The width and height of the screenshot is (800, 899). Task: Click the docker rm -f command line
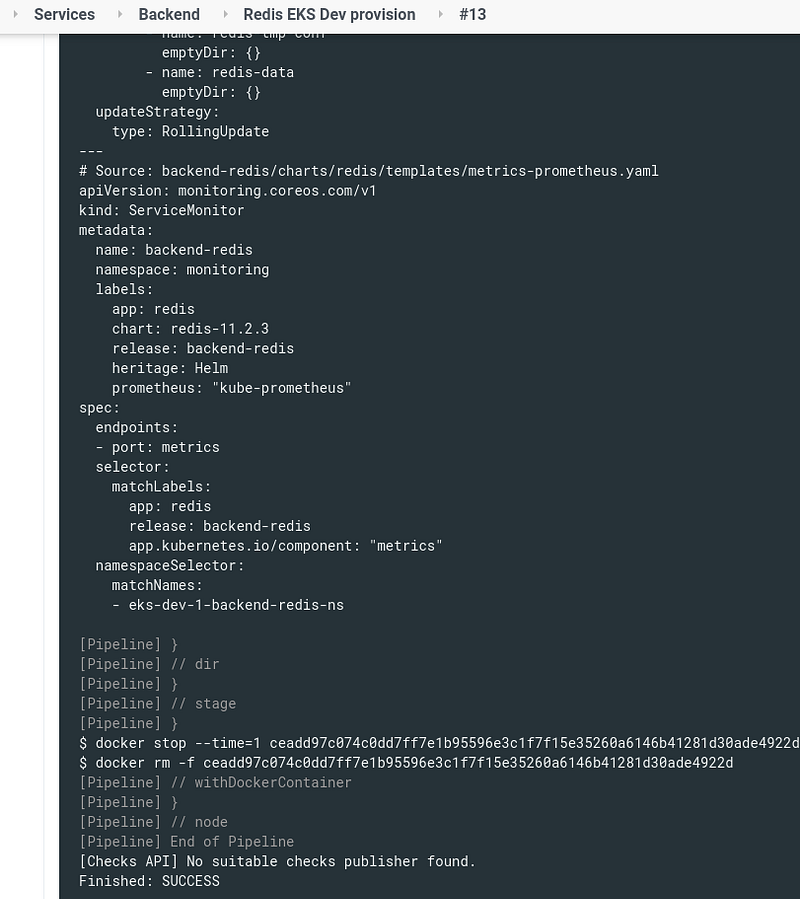pos(406,763)
